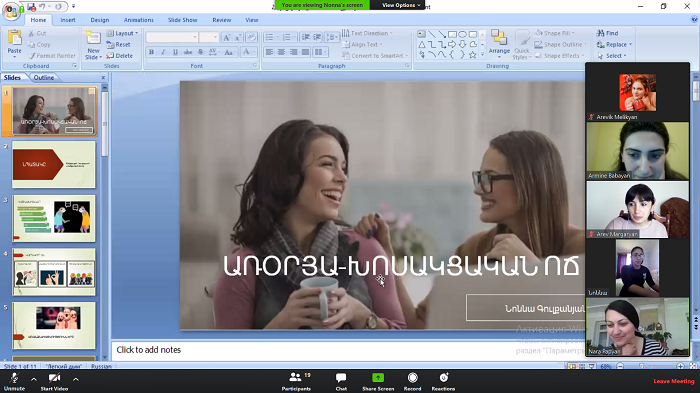
Task: Click the Leave Meeting button
Action: (674, 381)
